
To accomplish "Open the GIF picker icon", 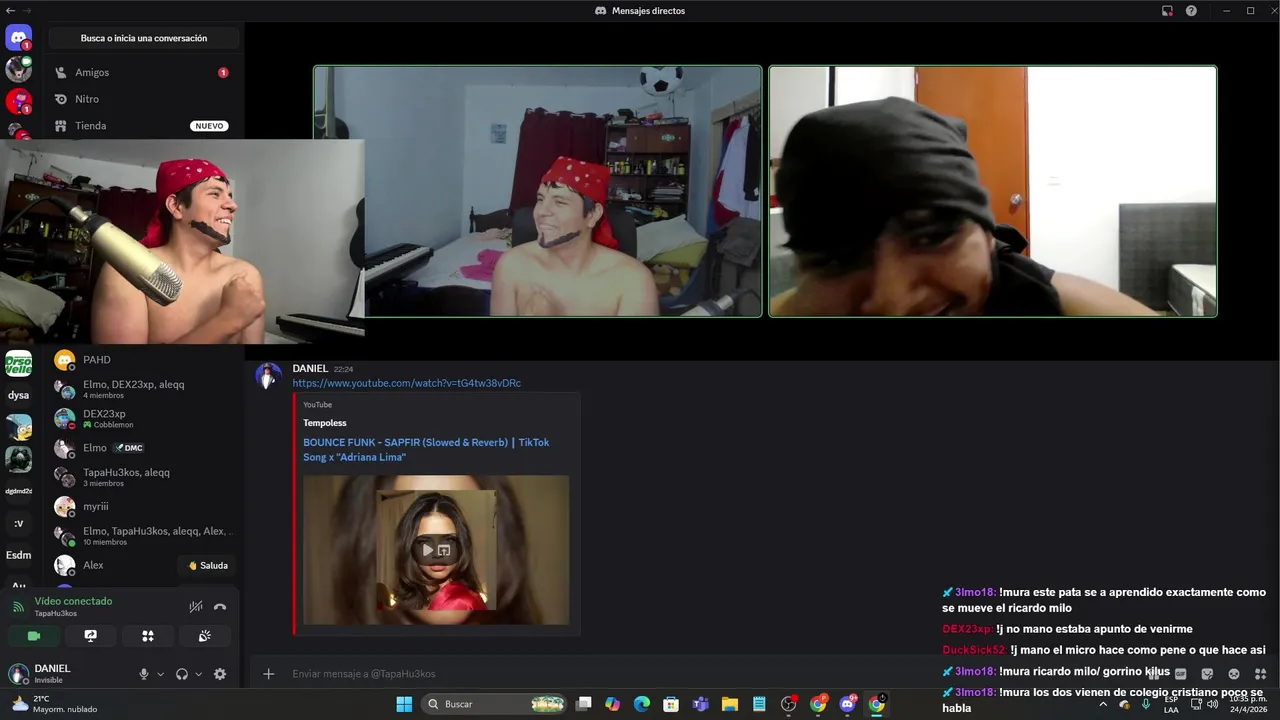I will point(1181,674).
